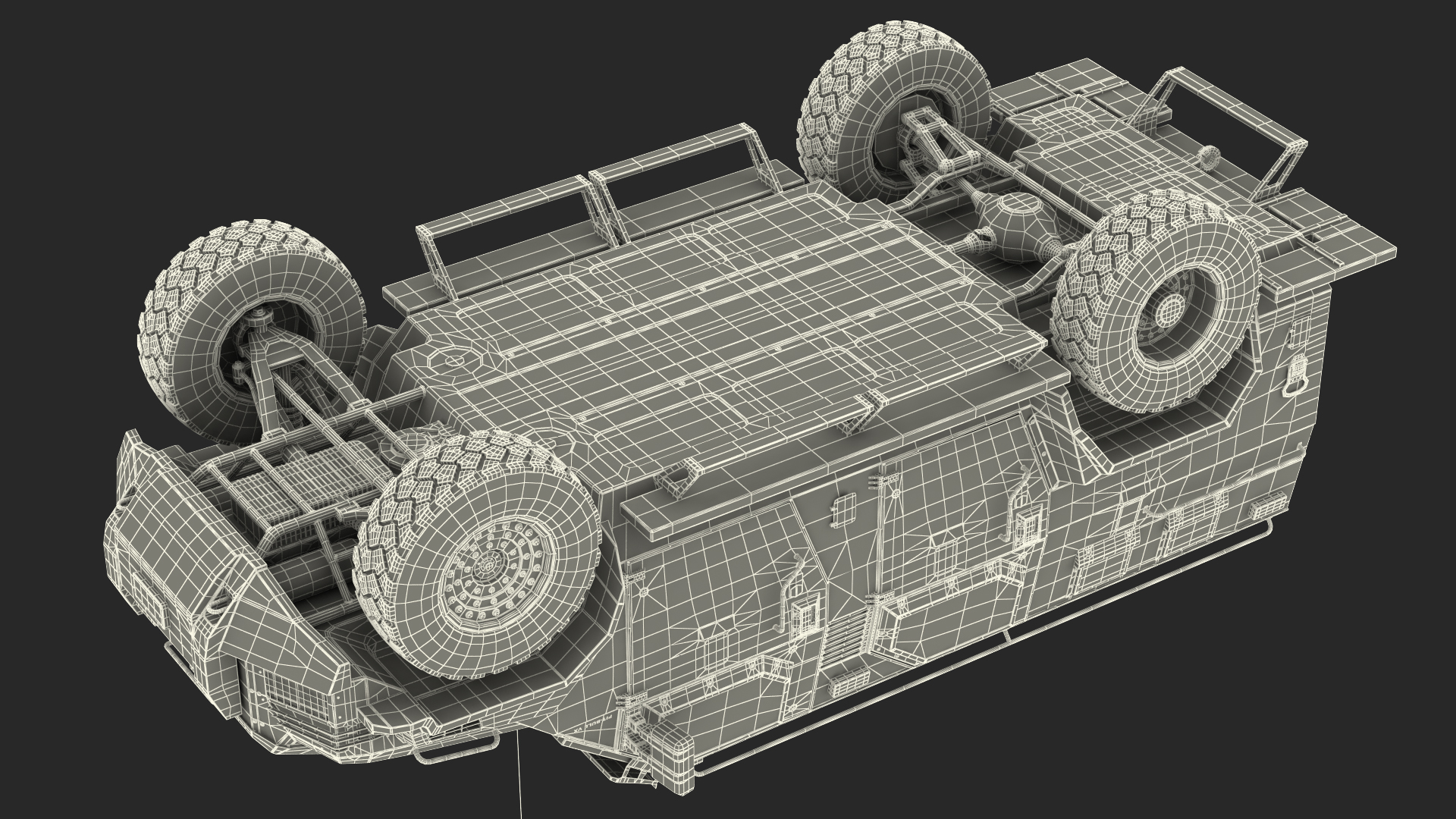The width and height of the screenshot is (1456, 819).
Task: Click the round cap on underbody plate
Action: 456,361
